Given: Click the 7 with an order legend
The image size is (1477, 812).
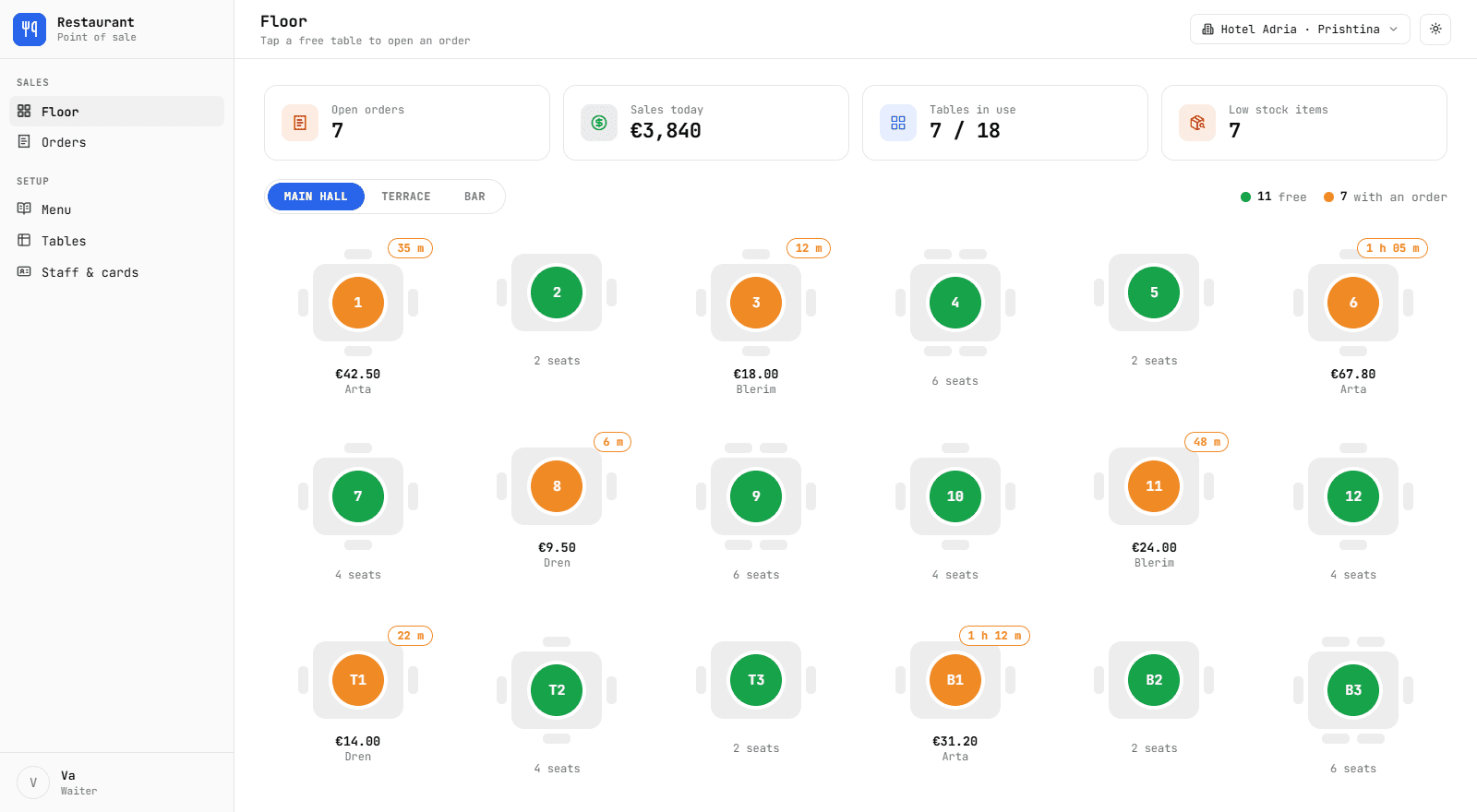Looking at the screenshot, I should 1386,197.
